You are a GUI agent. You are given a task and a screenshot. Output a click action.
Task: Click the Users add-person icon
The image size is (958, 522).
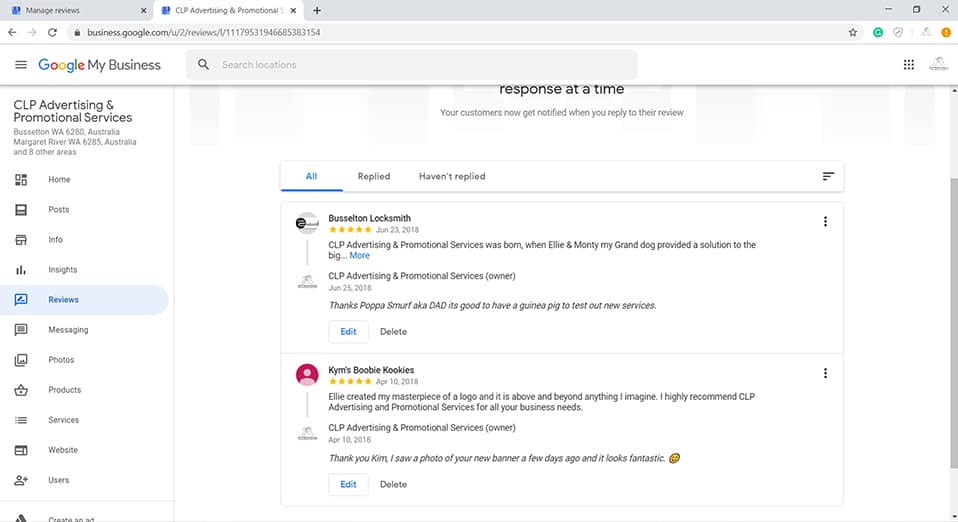click(x=21, y=480)
